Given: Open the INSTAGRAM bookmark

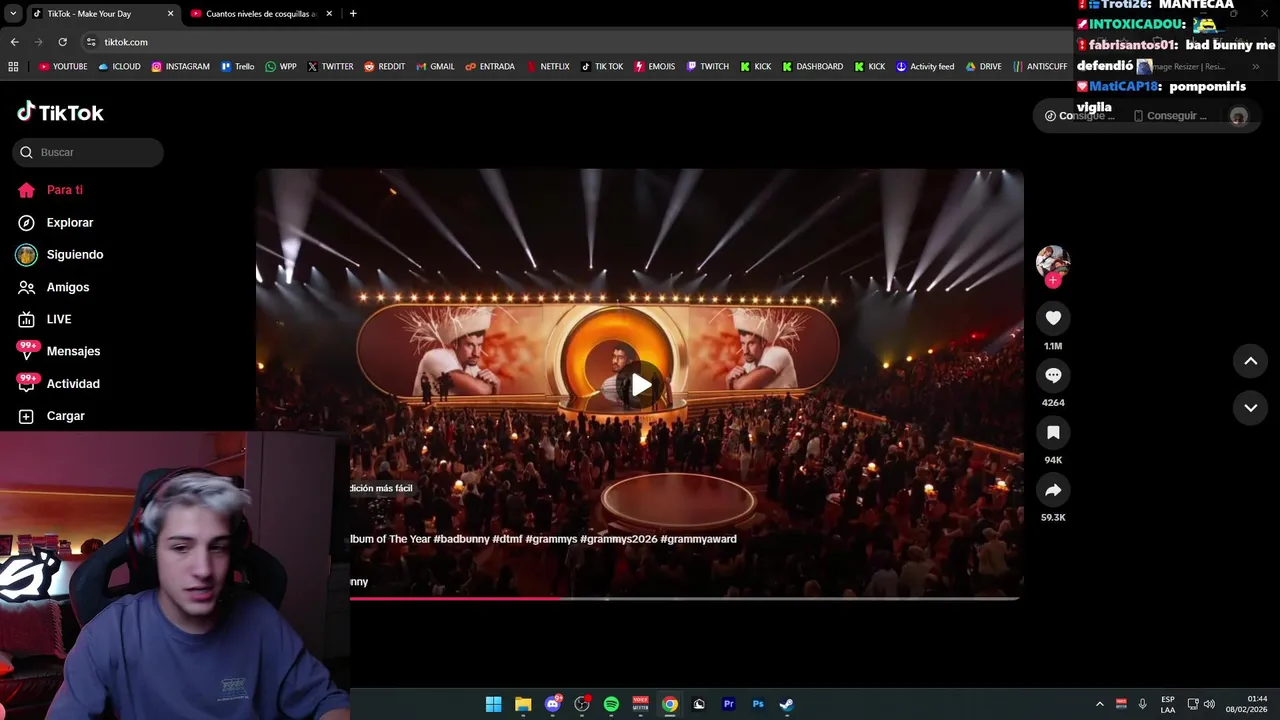Looking at the screenshot, I should 180,66.
